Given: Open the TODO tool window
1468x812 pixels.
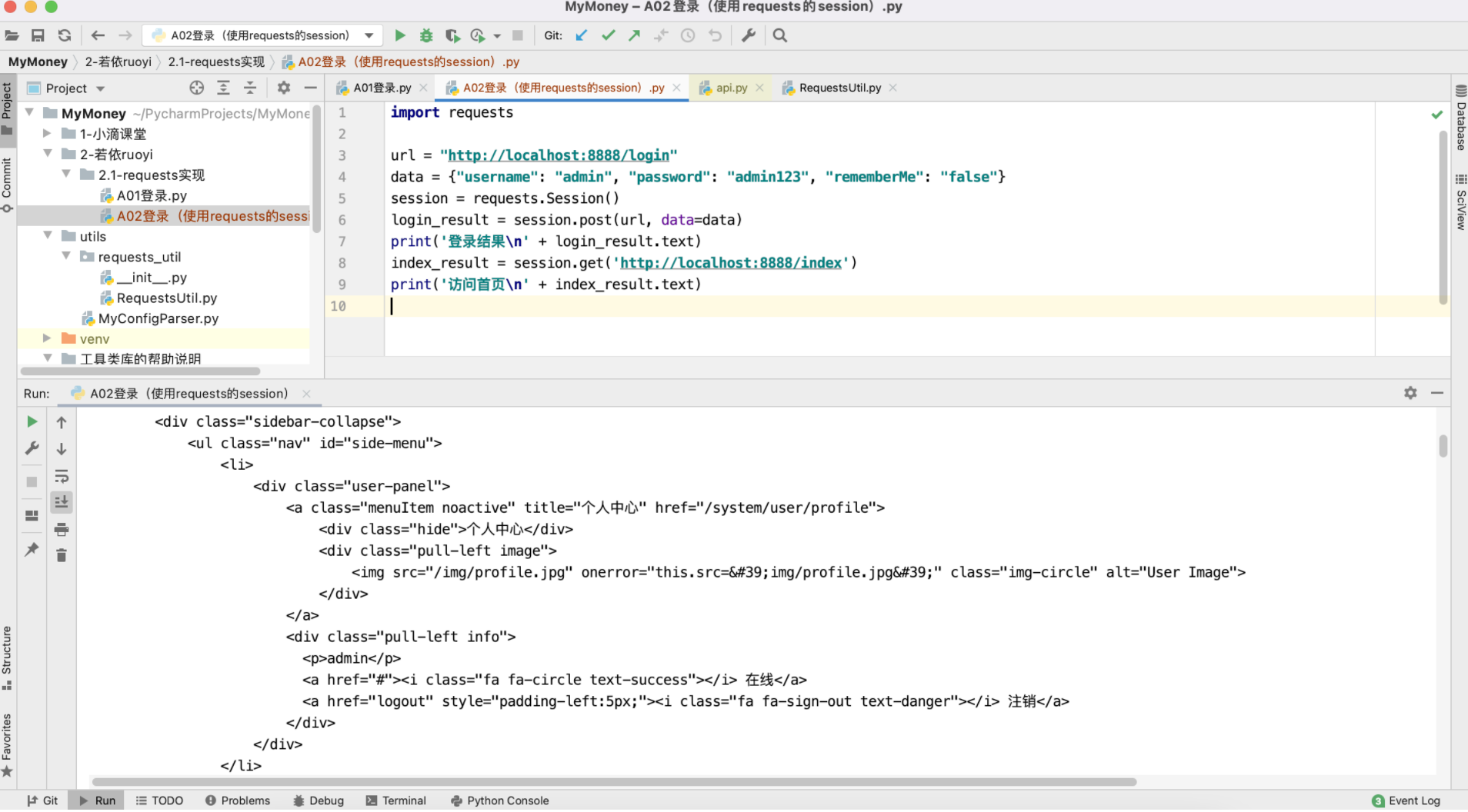Looking at the screenshot, I should (160, 800).
